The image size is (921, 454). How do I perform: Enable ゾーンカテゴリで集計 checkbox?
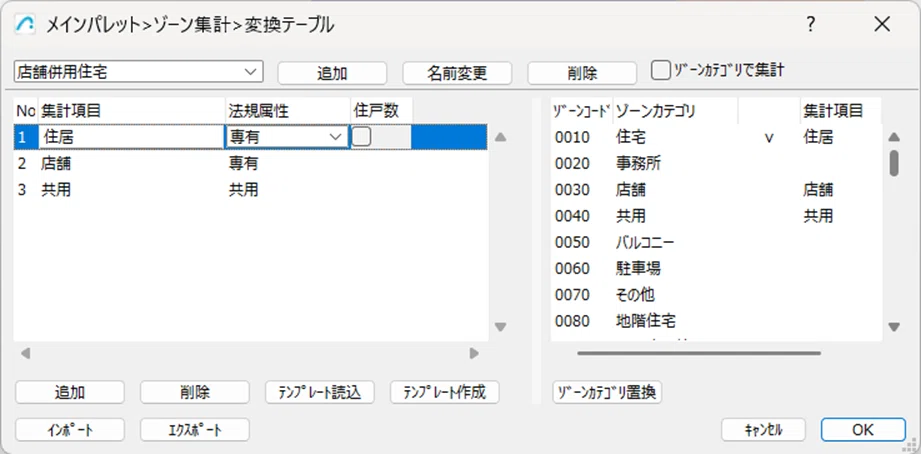pyautogui.click(x=661, y=70)
